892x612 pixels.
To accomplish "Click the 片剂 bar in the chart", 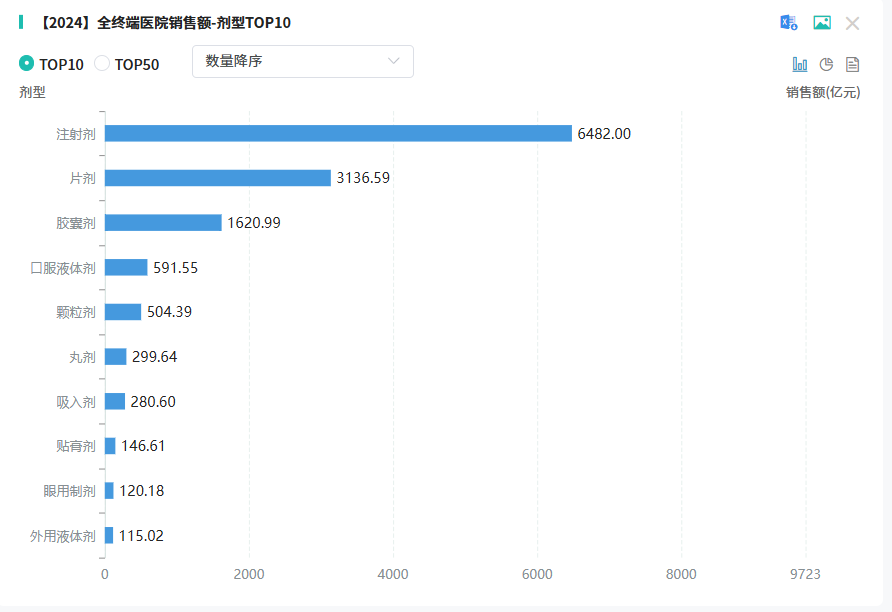I will 218,178.
